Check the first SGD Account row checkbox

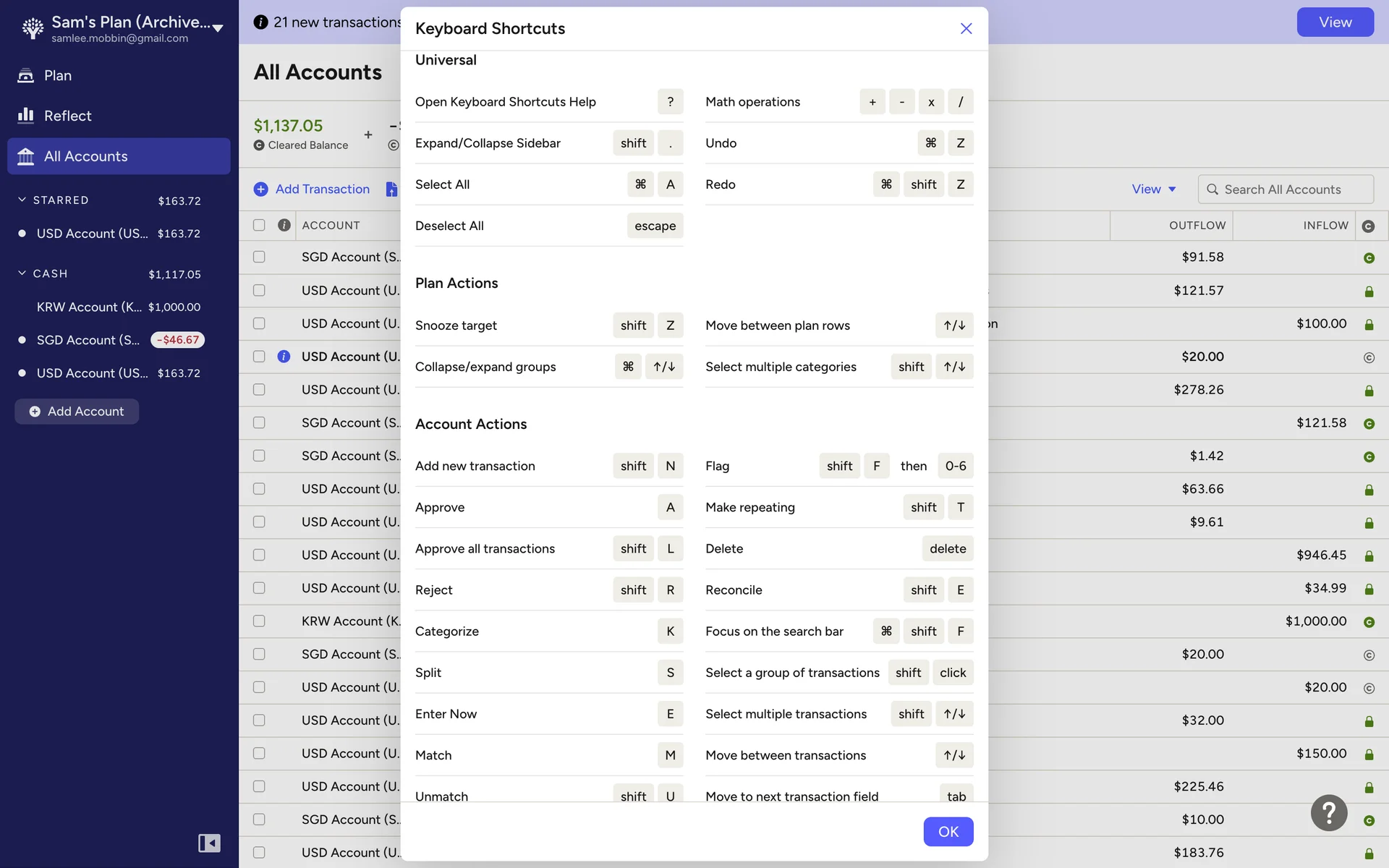(x=259, y=257)
